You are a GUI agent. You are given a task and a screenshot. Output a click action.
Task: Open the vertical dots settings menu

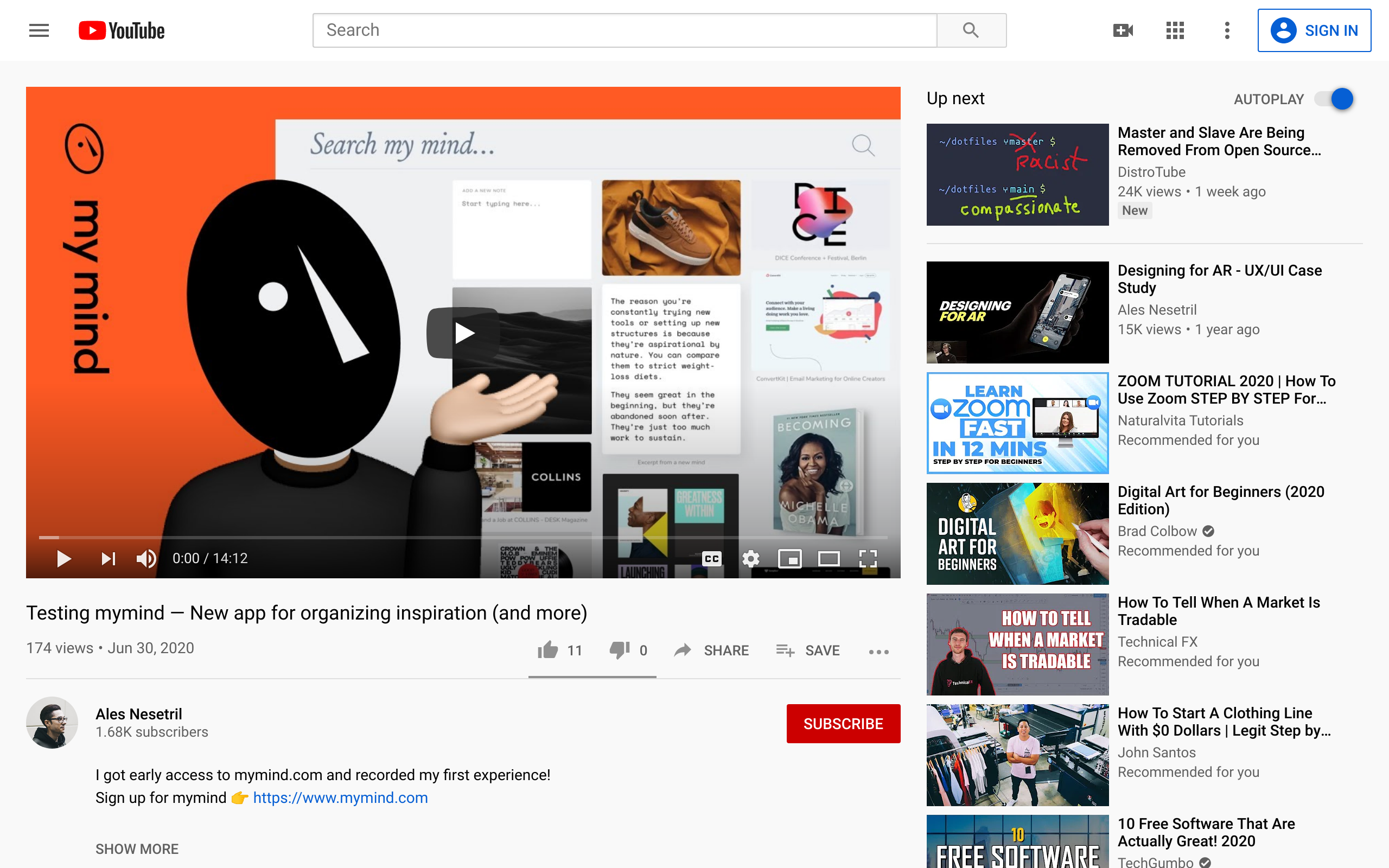(x=1227, y=30)
